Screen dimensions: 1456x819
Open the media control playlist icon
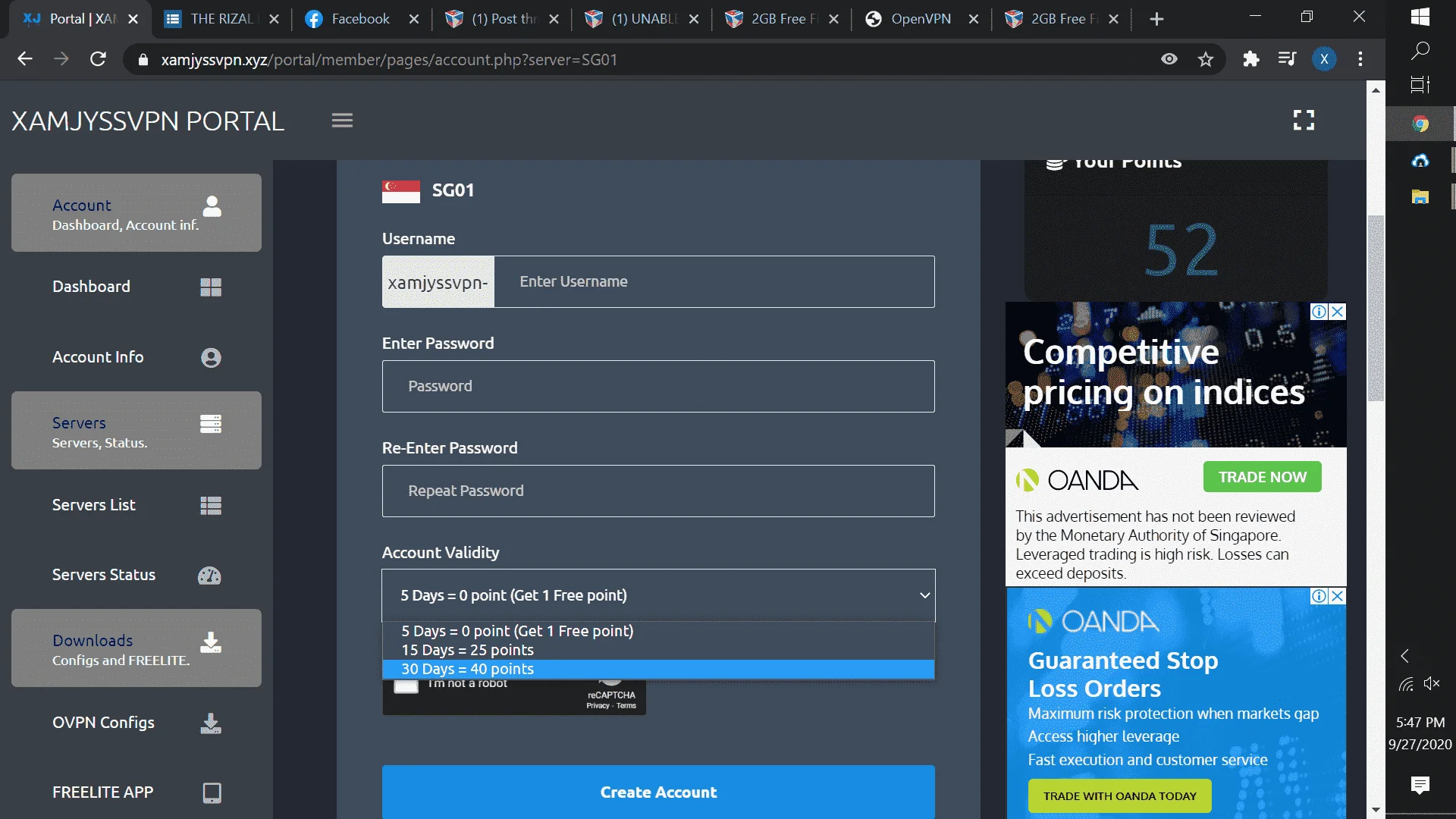point(1287,59)
